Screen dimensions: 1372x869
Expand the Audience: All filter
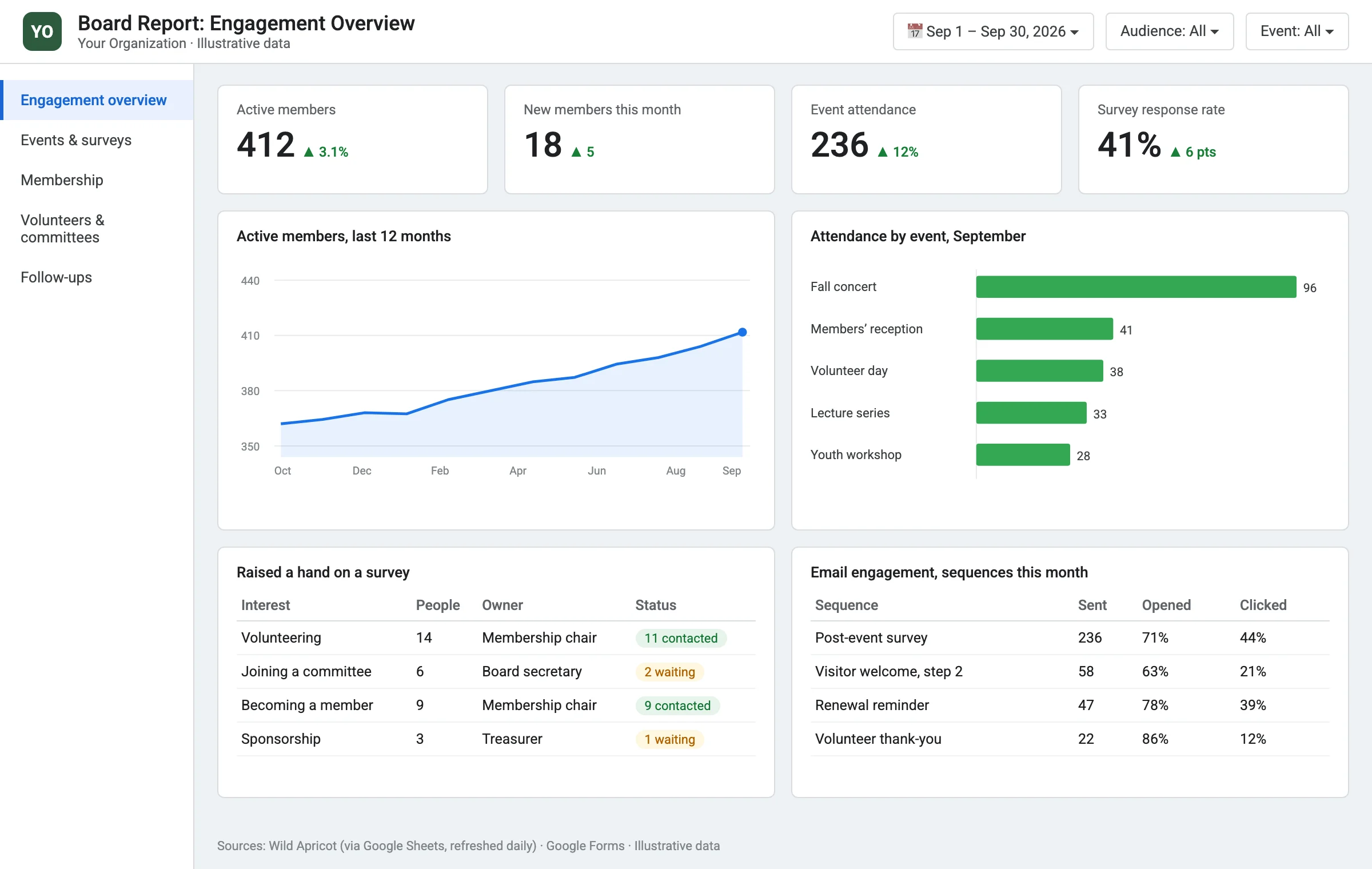pyautogui.click(x=1169, y=31)
